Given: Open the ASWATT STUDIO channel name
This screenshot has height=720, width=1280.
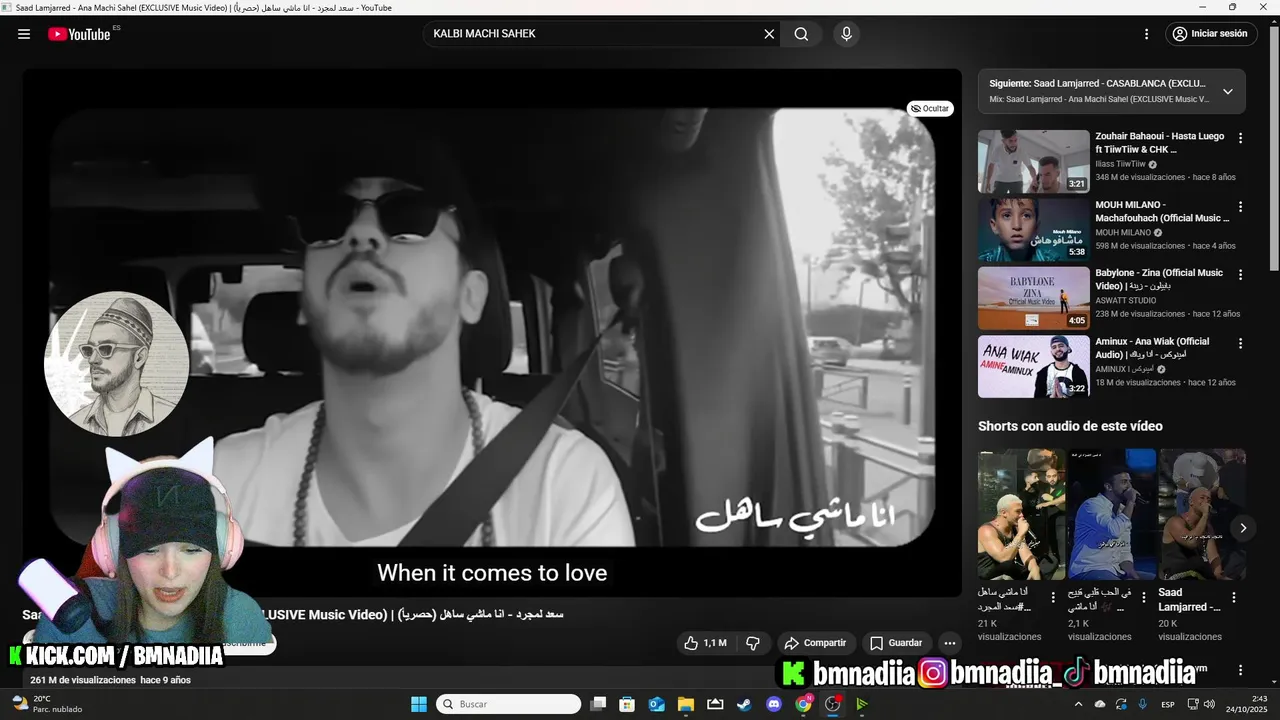Looking at the screenshot, I should 1125,300.
